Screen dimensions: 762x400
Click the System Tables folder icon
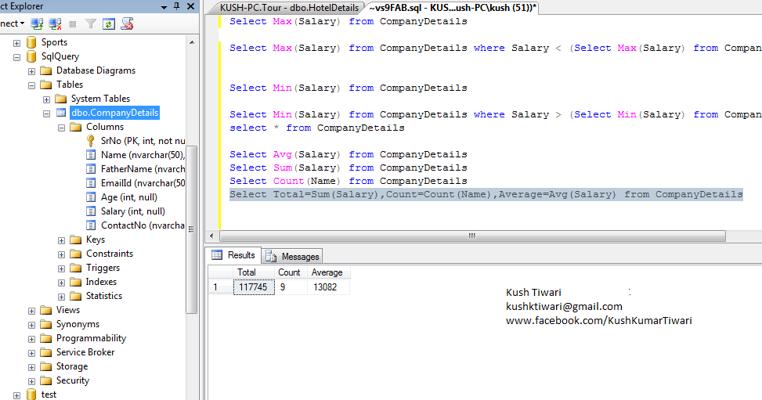[61, 99]
